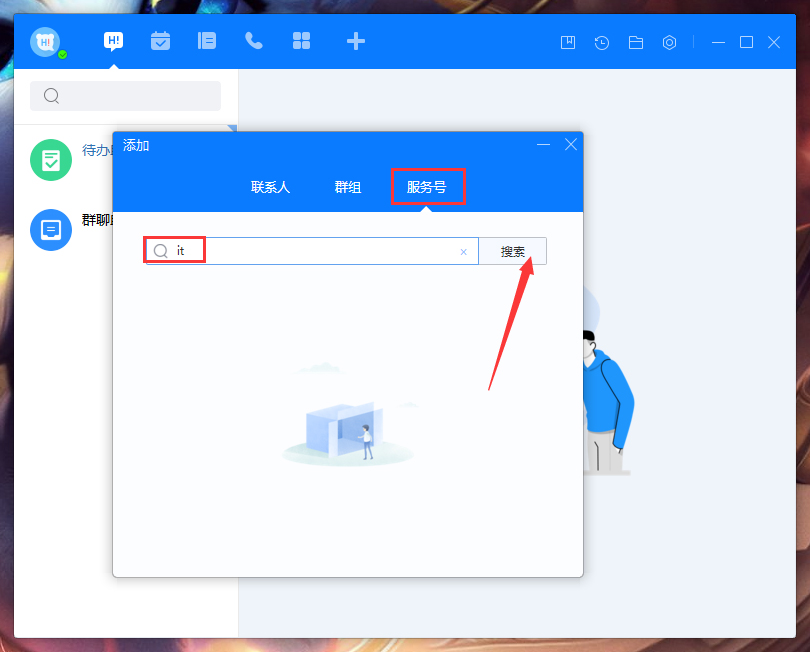Click the user profile avatar
The height and width of the screenshot is (652, 810).
(x=45, y=42)
